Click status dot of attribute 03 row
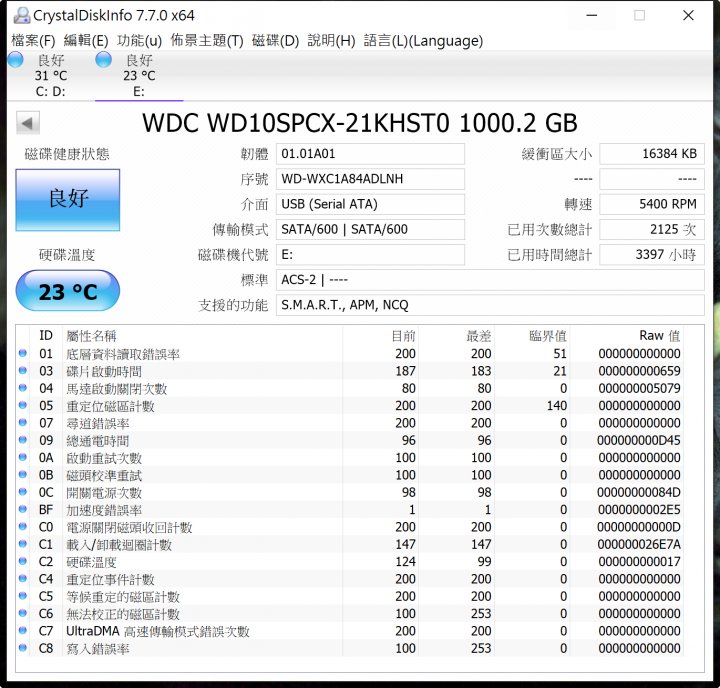 22,370
